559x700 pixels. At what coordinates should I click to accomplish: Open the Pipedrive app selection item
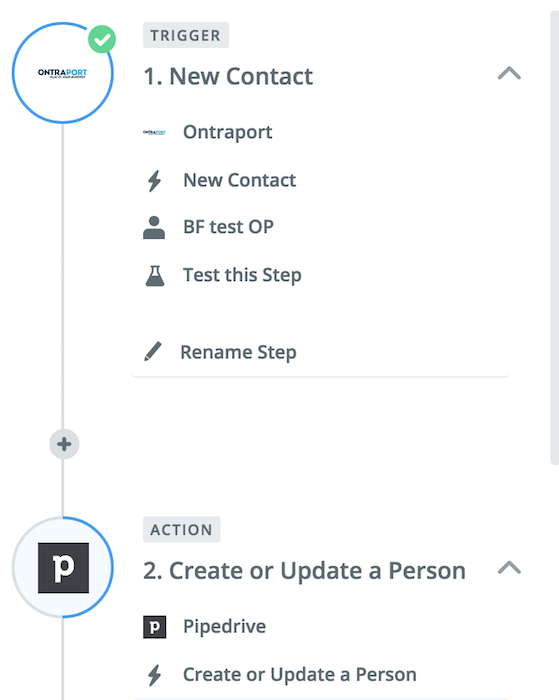click(x=321, y=626)
